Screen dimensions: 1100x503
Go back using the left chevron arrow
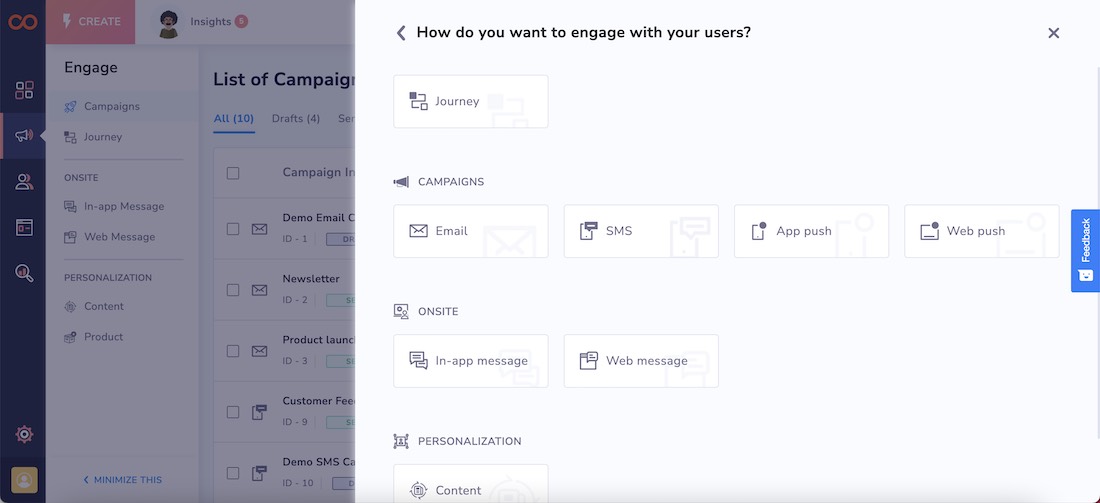click(x=401, y=33)
